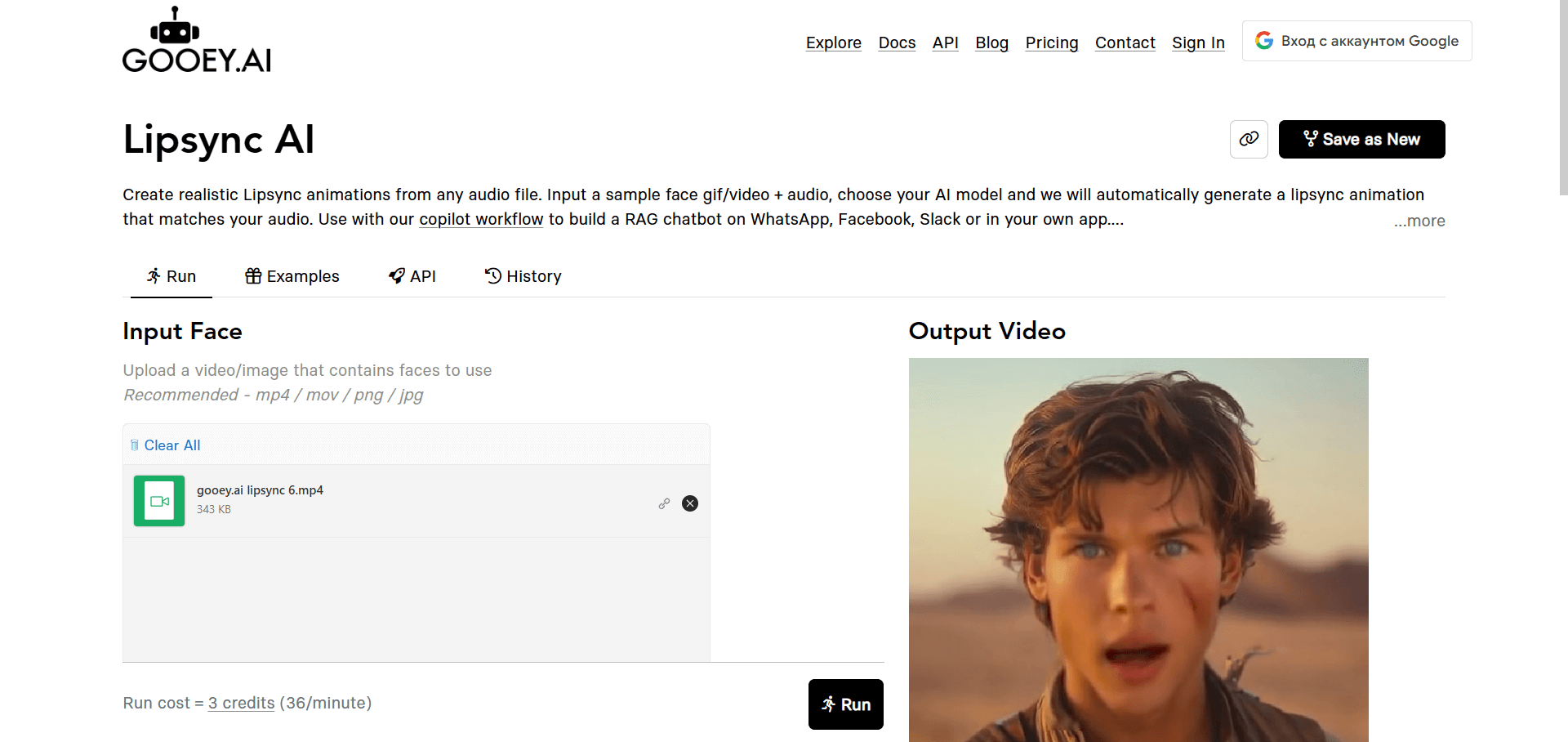The height and width of the screenshot is (742, 1568).
Task: Click the Save as New button
Action: tap(1362, 139)
